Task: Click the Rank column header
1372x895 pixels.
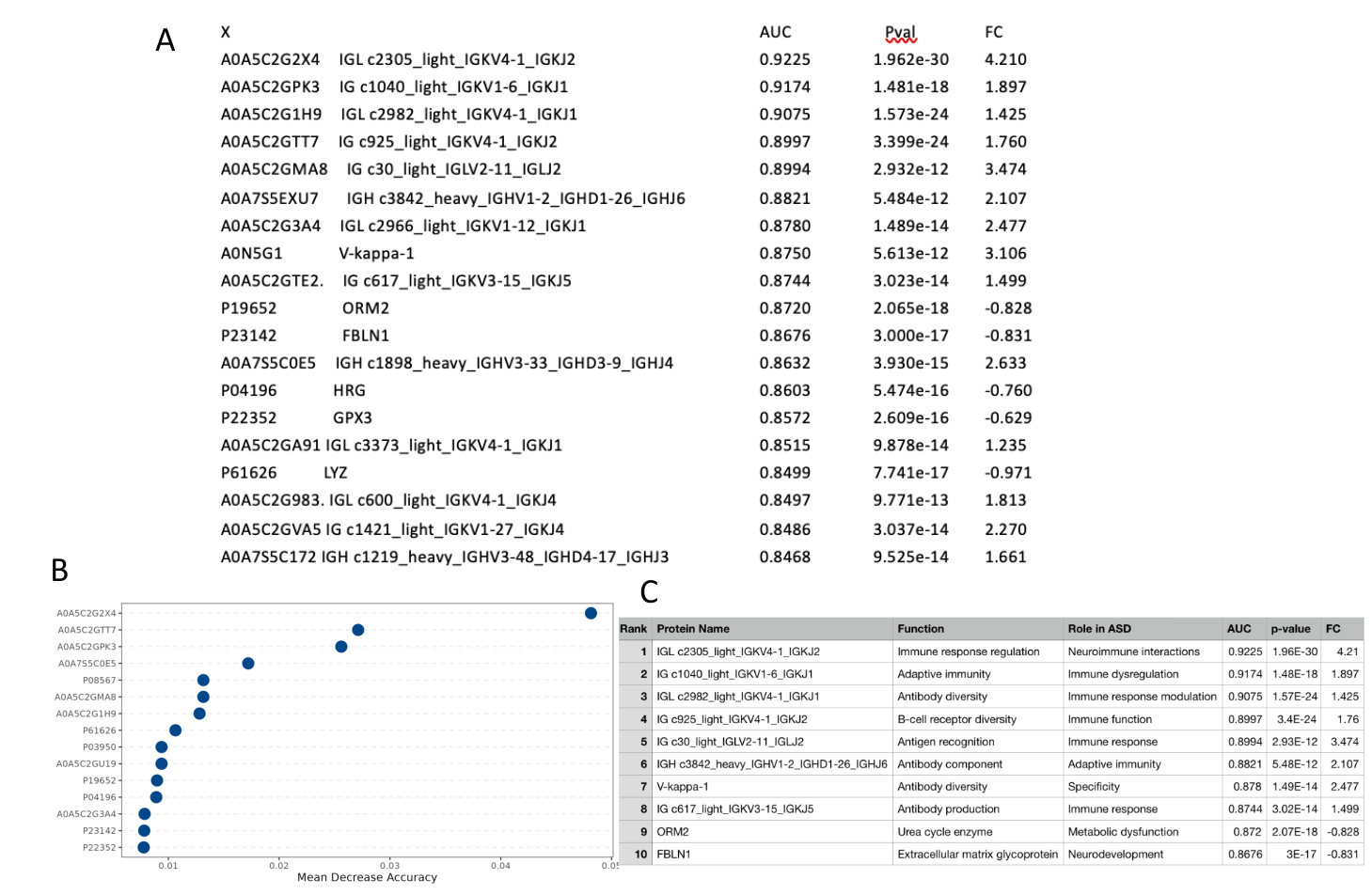Action: (634, 629)
